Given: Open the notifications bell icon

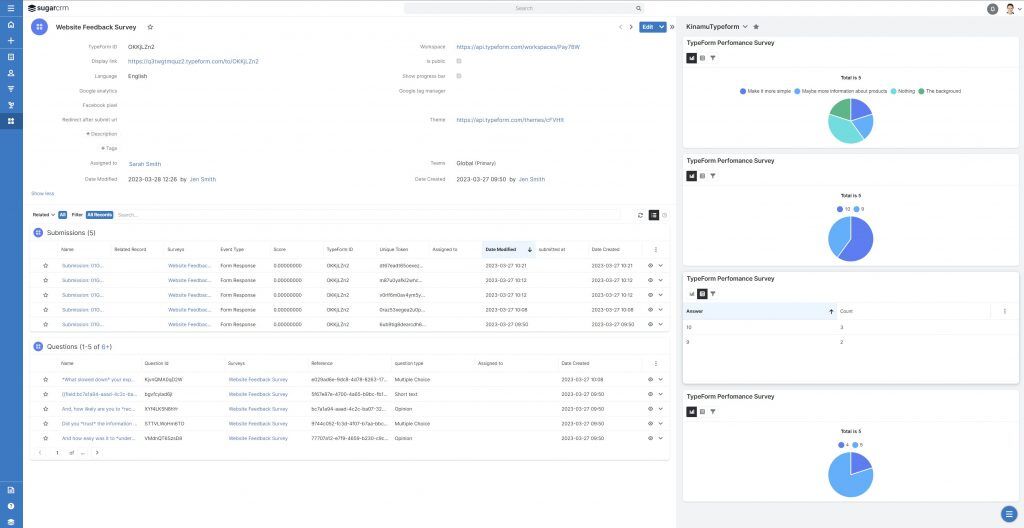Looking at the screenshot, I should [993, 8].
